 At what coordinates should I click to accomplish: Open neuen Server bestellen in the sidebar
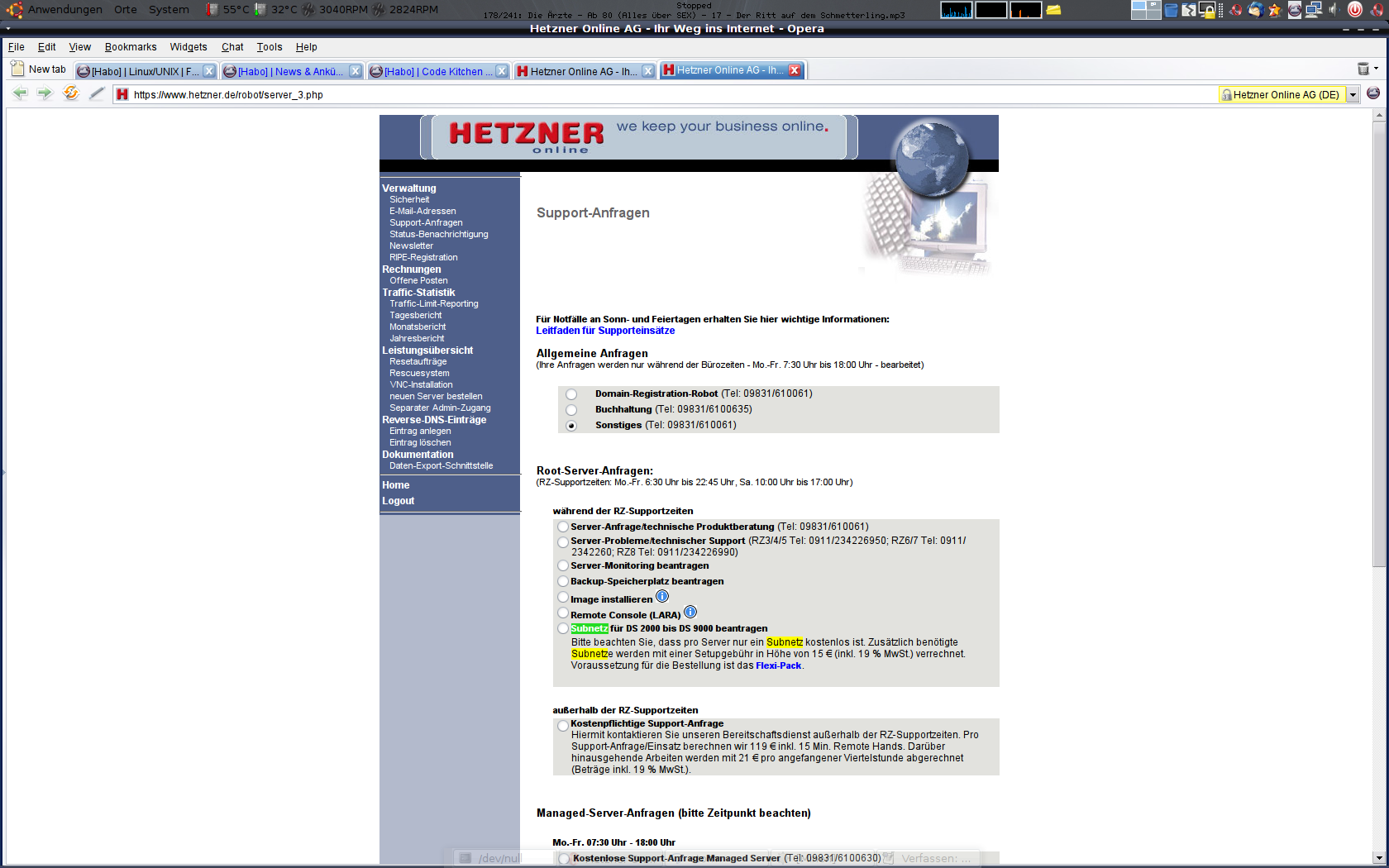tap(436, 397)
